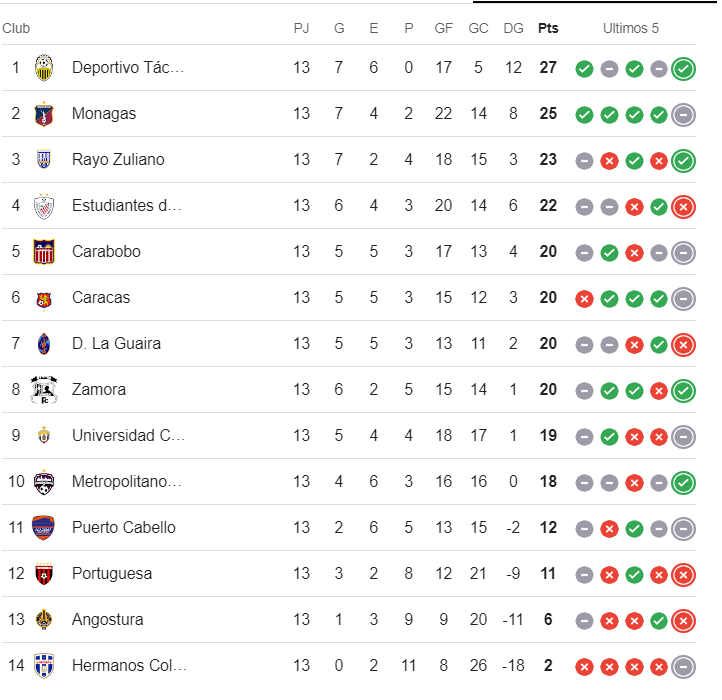Viewport: 722px width, 700px height.
Task: Click Hermanos Colmenarez's most recent draw icon
Action: click(684, 667)
